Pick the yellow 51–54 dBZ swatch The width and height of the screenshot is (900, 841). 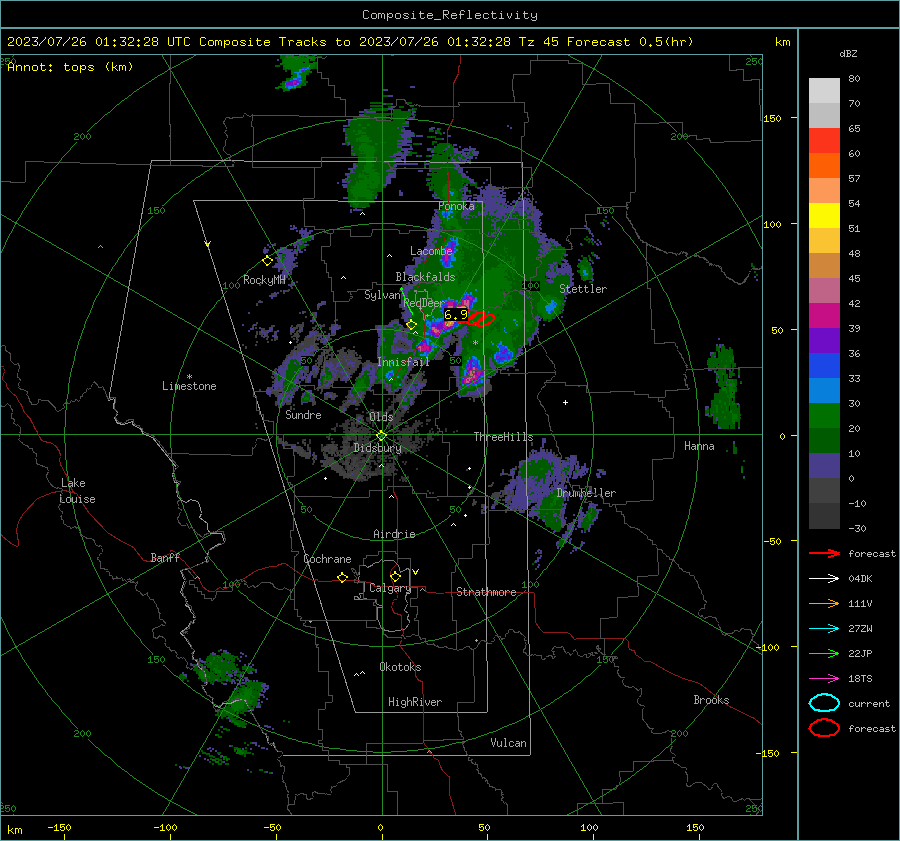824,216
